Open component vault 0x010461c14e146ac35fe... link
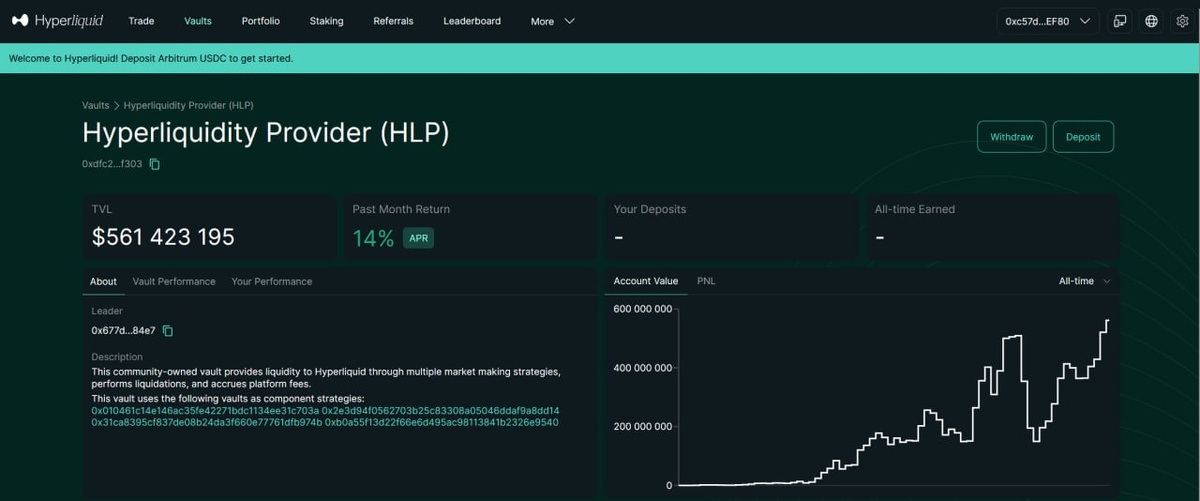 205,411
